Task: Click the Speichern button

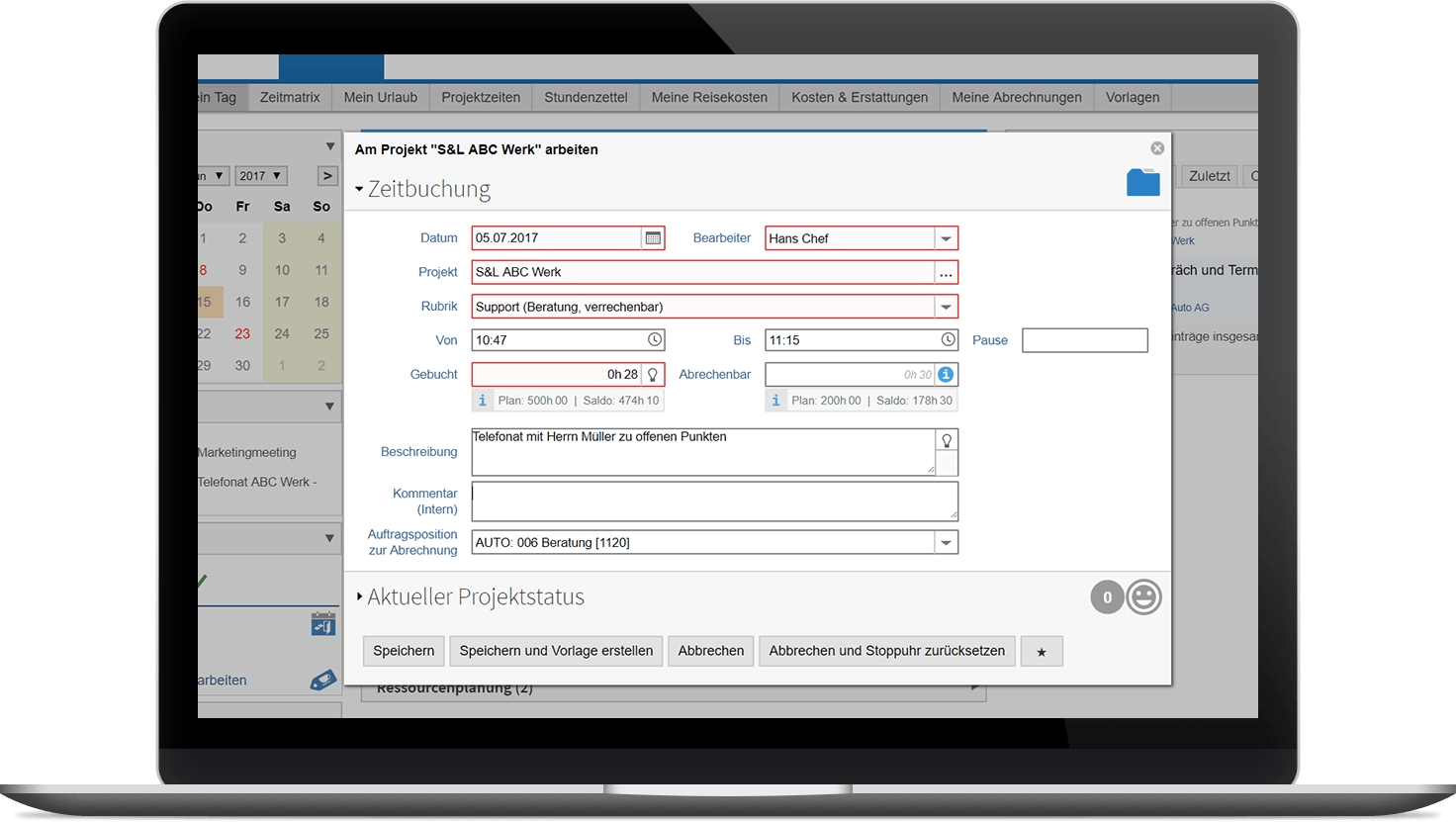Action: coord(404,651)
